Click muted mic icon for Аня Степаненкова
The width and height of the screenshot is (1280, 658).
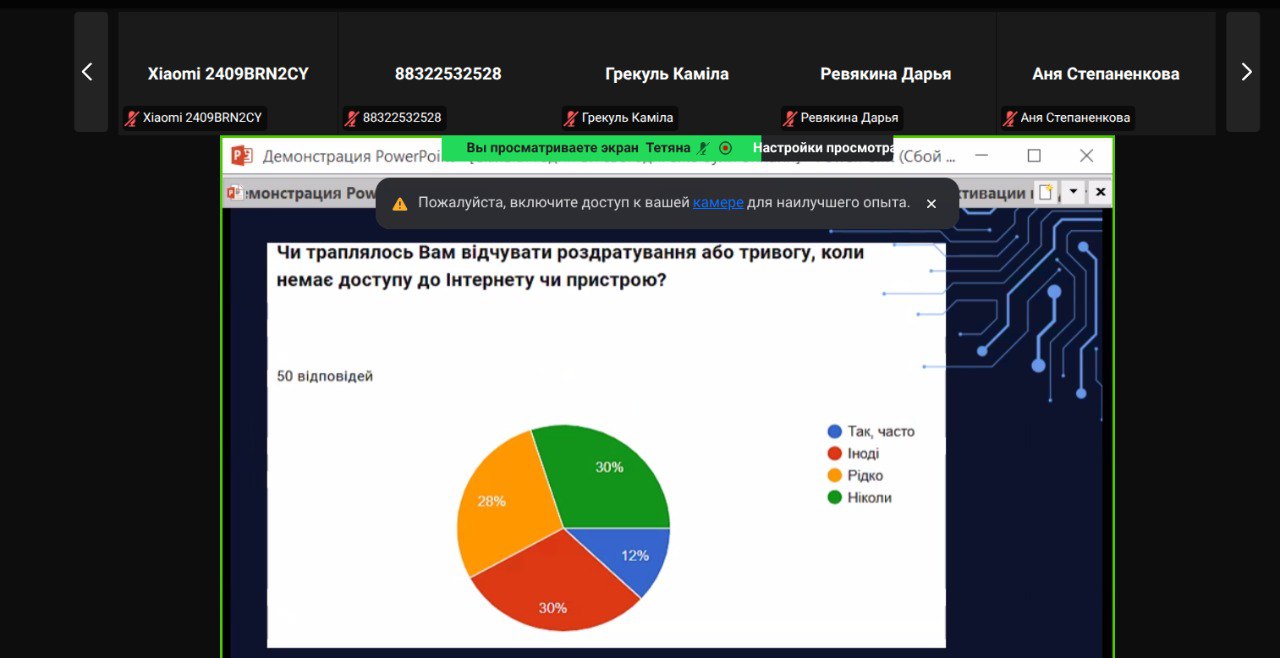pyautogui.click(x=1009, y=118)
